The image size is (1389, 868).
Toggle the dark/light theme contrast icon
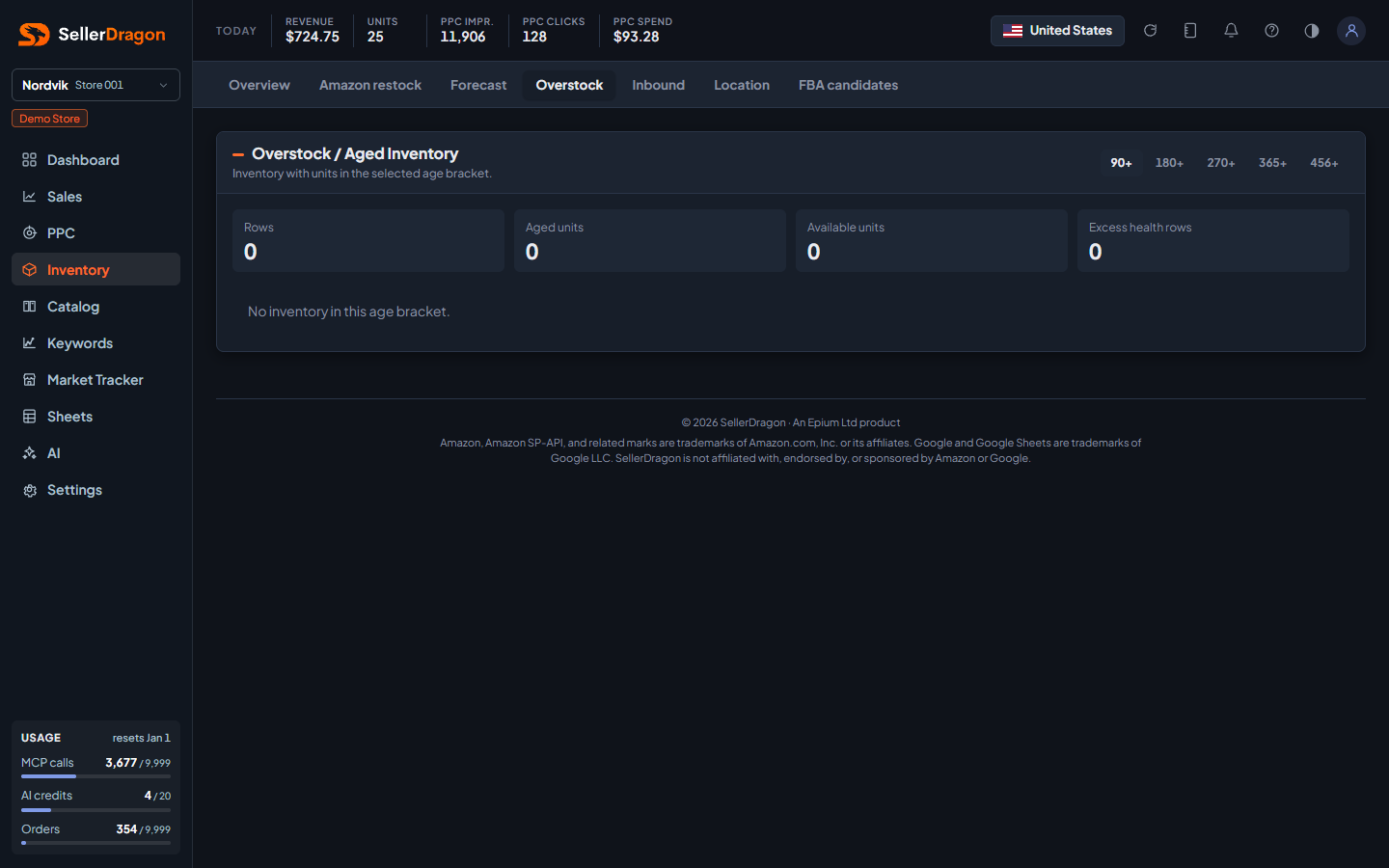(x=1312, y=31)
